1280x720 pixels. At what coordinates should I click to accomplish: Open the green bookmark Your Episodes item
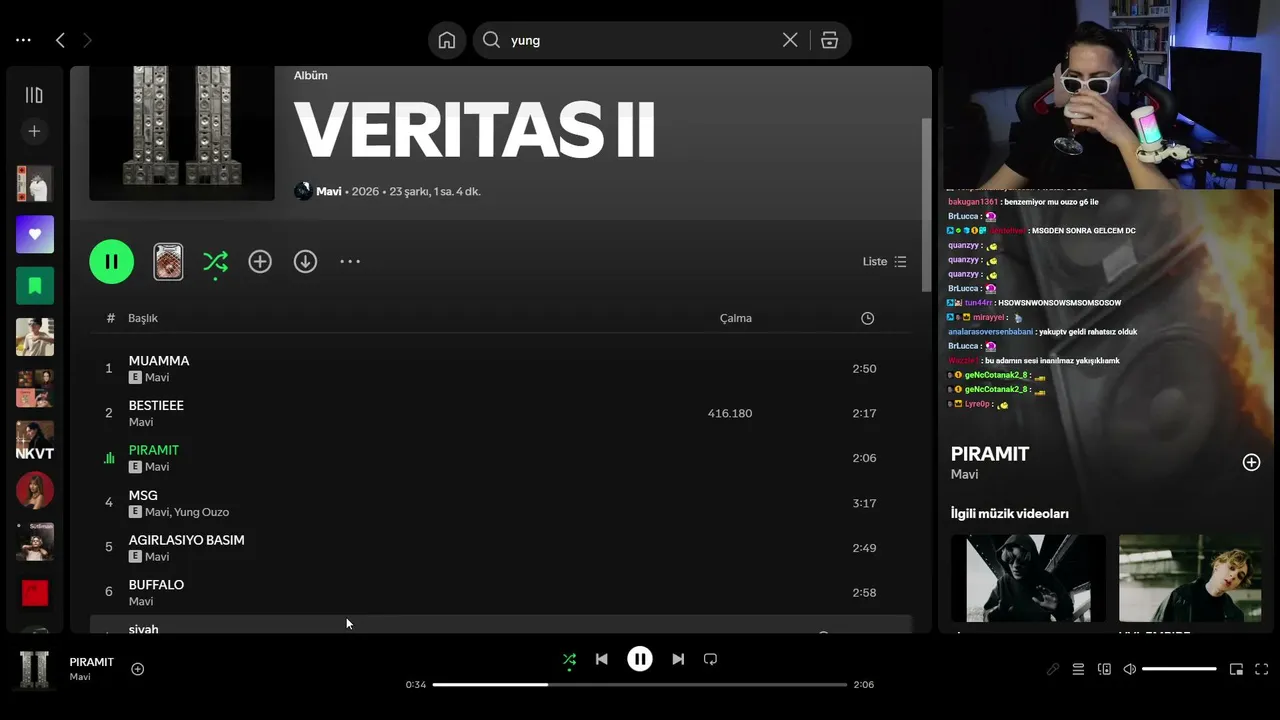click(x=35, y=286)
